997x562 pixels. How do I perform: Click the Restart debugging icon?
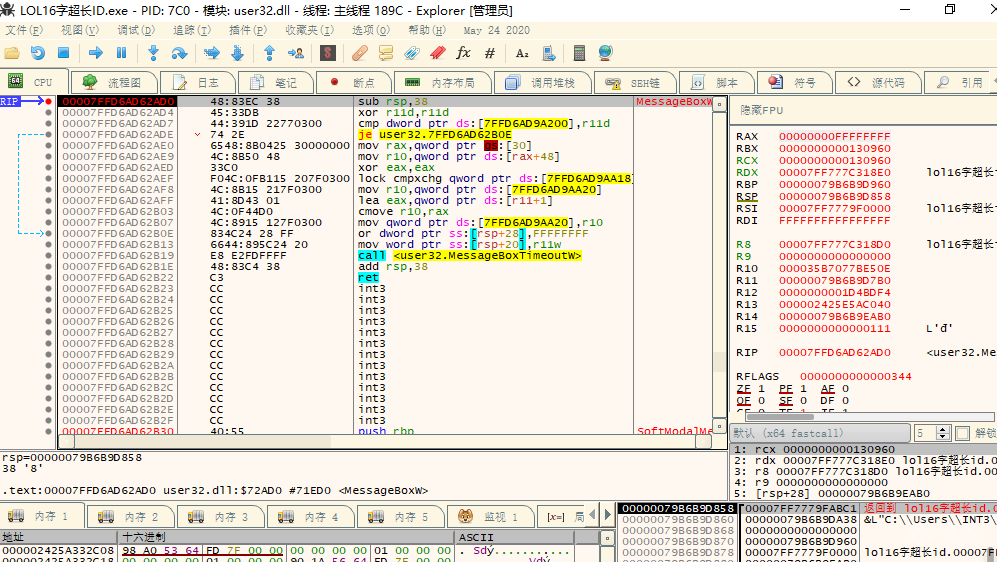[37, 53]
